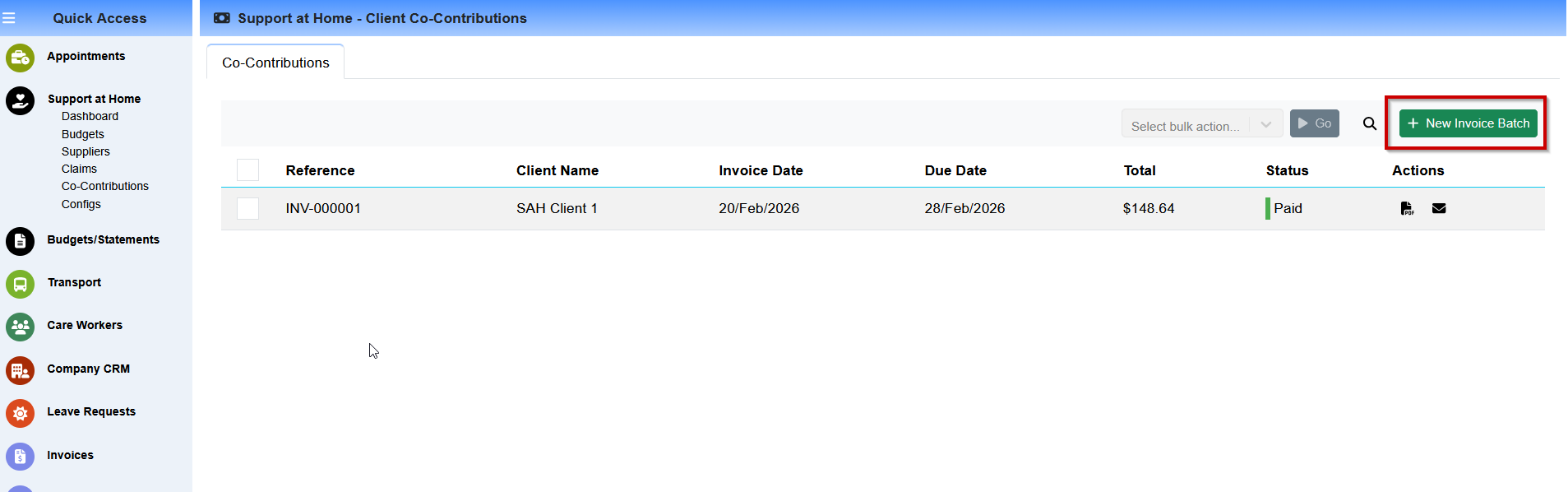1568x492 pixels.
Task: Go to Budgets in sidebar submenu
Action: pos(82,134)
